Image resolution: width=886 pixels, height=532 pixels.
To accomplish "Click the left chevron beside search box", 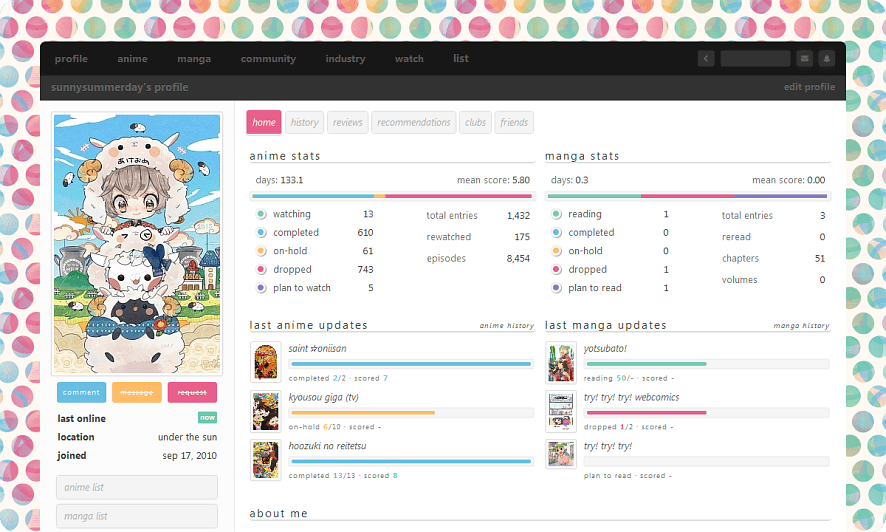I will pos(706,59).
